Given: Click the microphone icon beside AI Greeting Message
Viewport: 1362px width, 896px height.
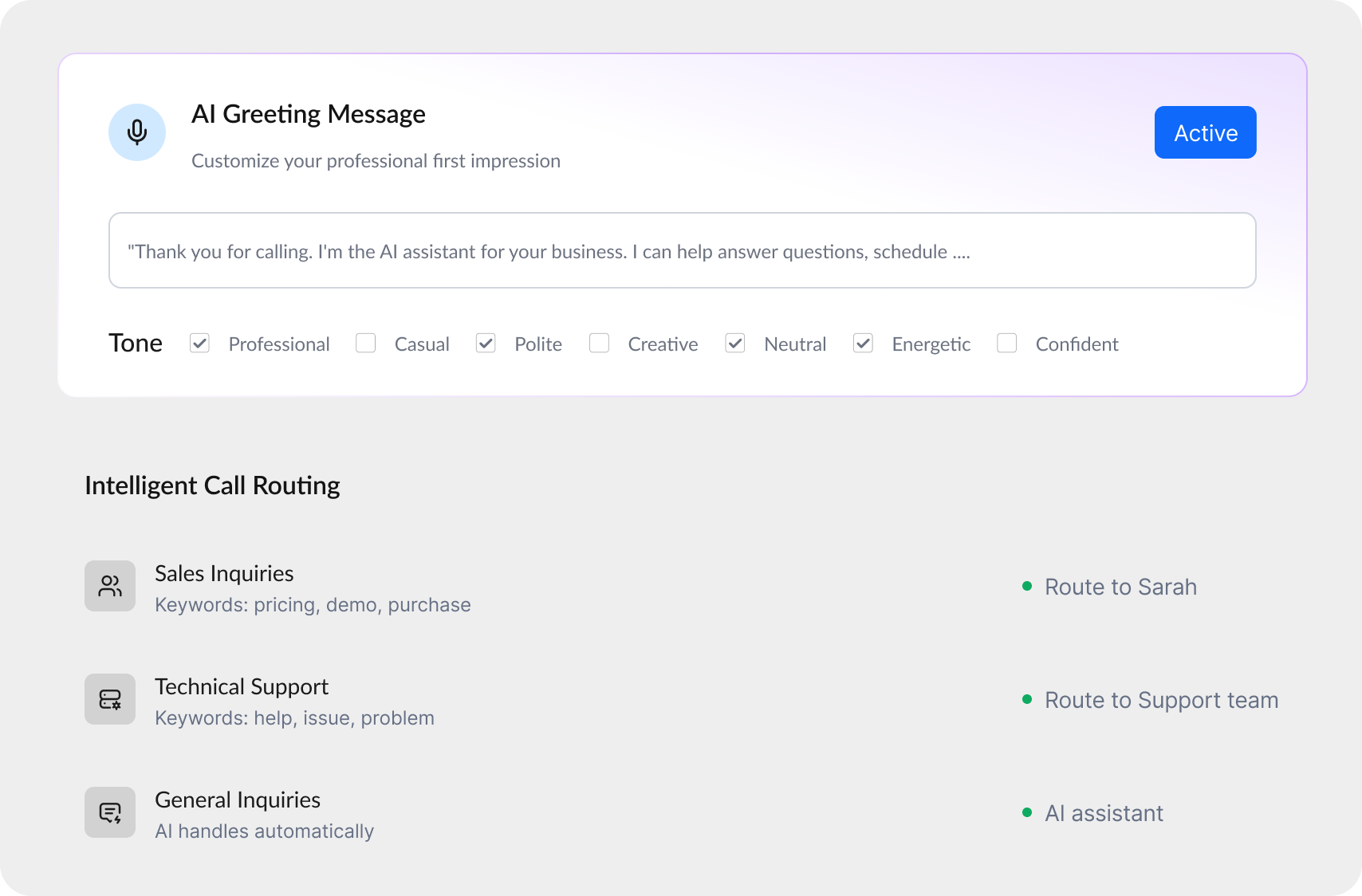Looking at the screenshot, I should pos(137,132).
